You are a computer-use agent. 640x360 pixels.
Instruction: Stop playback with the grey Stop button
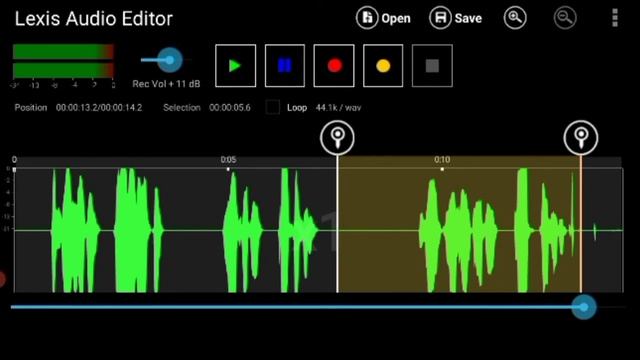(x=432, y=66)
